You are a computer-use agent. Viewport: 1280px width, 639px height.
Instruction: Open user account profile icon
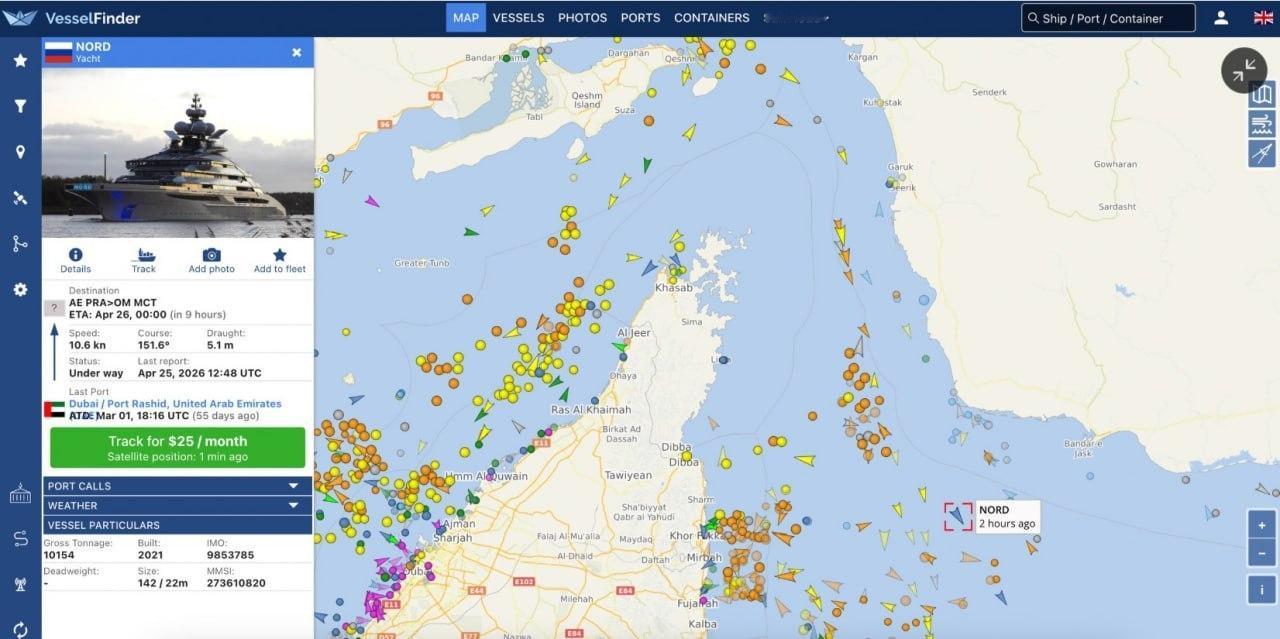click(x=1221, y=18)
